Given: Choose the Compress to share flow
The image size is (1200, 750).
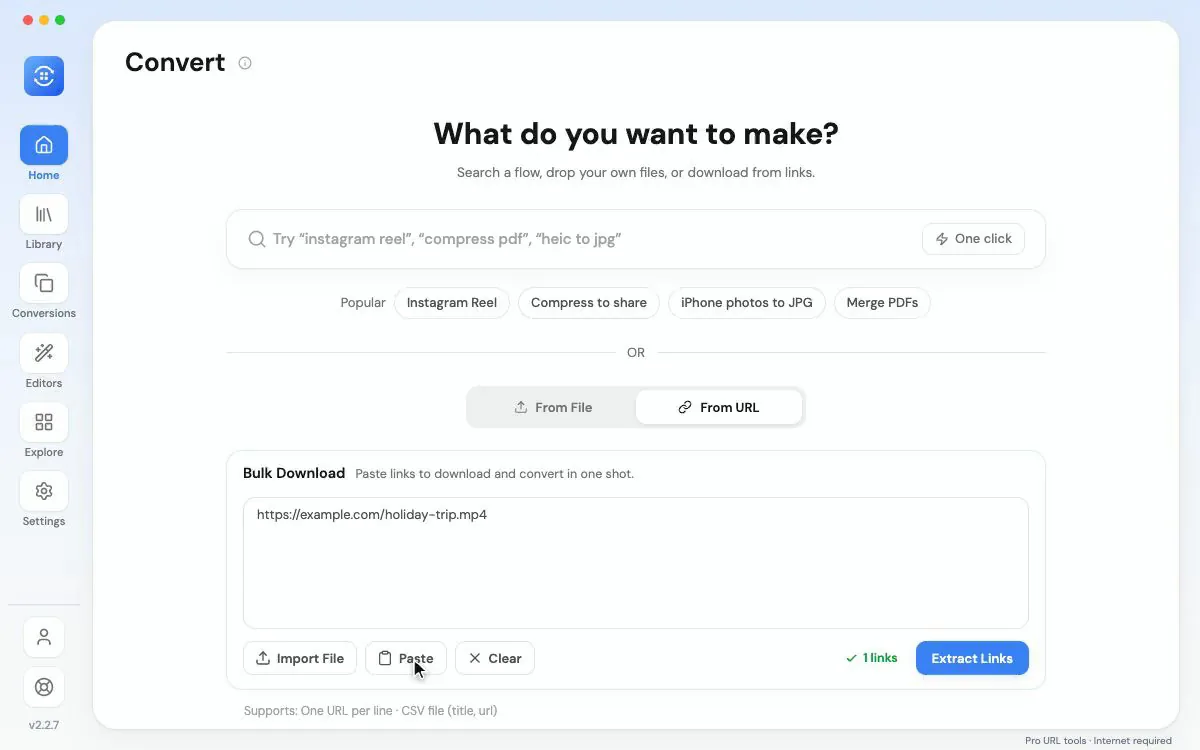Looking at the screenshot, I should tap(589, 303).
